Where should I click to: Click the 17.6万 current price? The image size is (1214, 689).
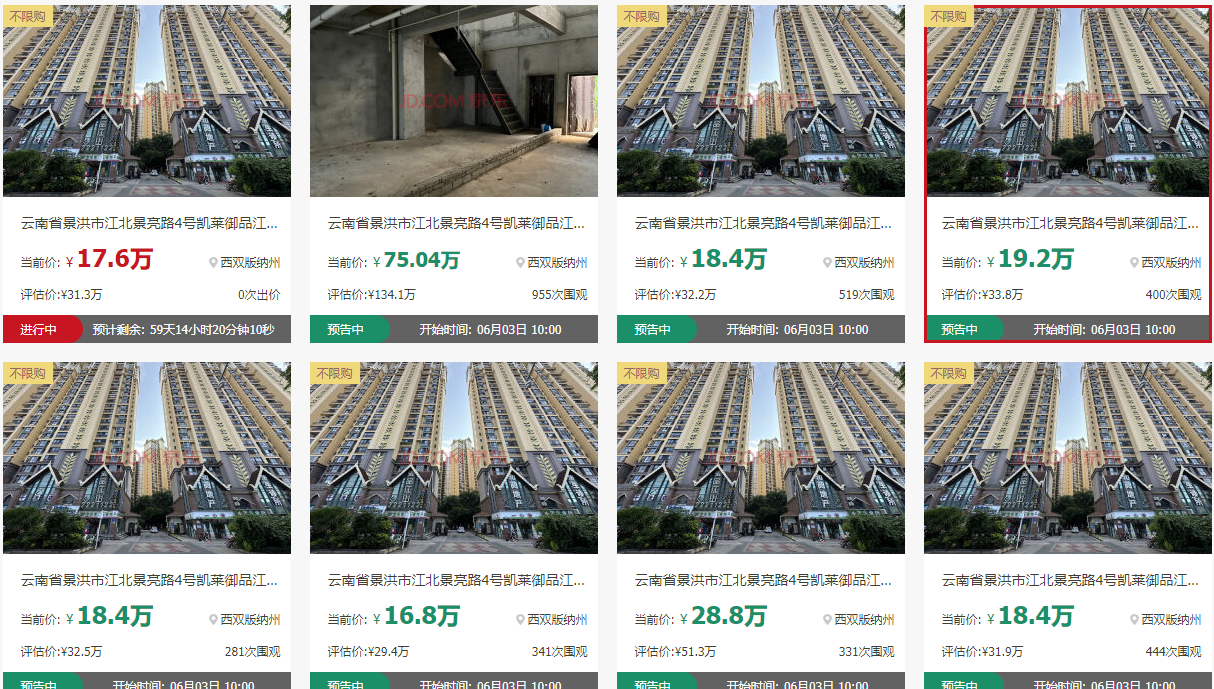pyautogui.click(x=114, y=260)
